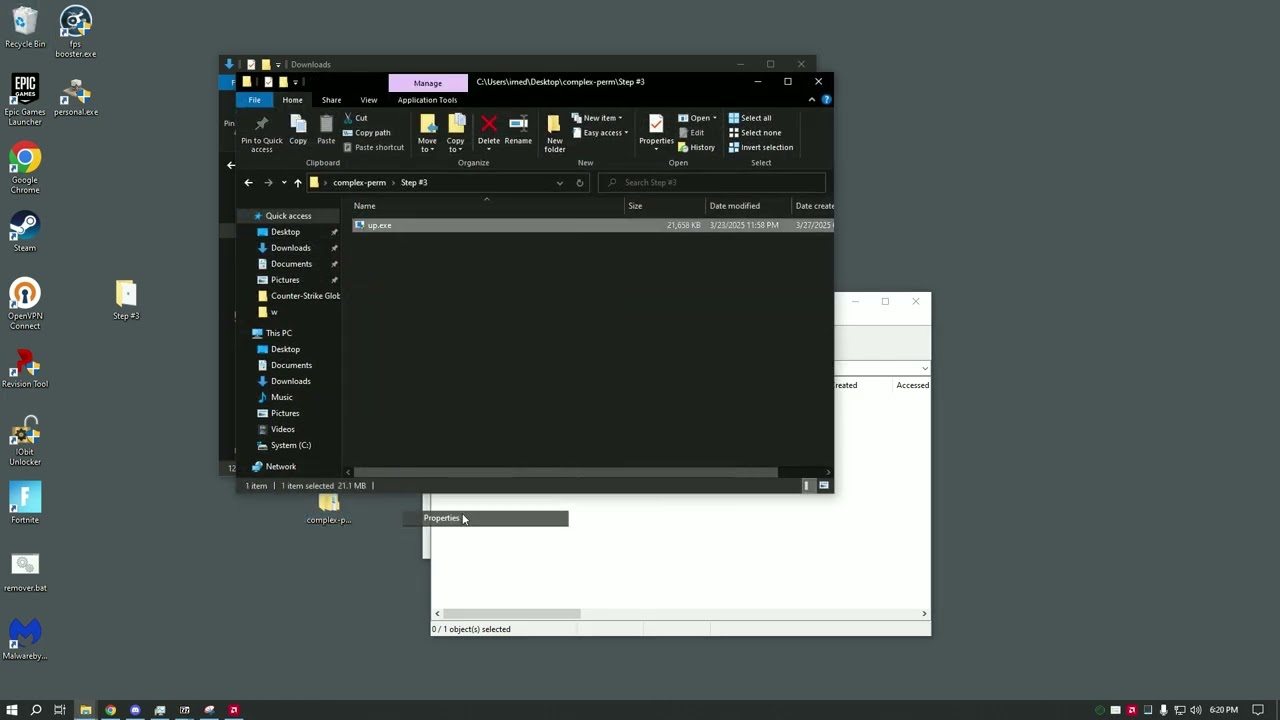
Task: Click Select none in ribbon
Action: click(x=755, y=132)
